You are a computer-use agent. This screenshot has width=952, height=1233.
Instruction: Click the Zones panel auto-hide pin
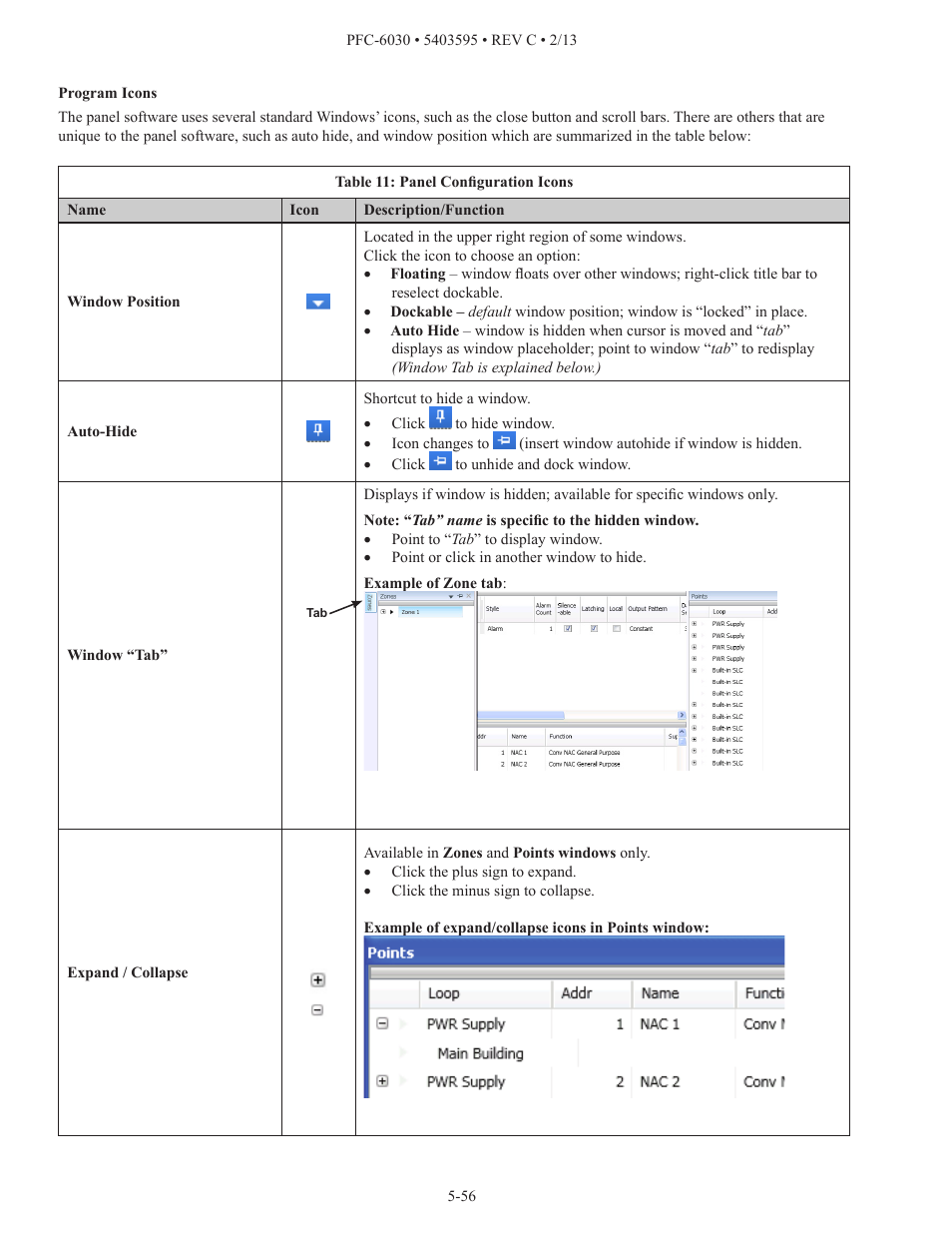pos(460,596)
